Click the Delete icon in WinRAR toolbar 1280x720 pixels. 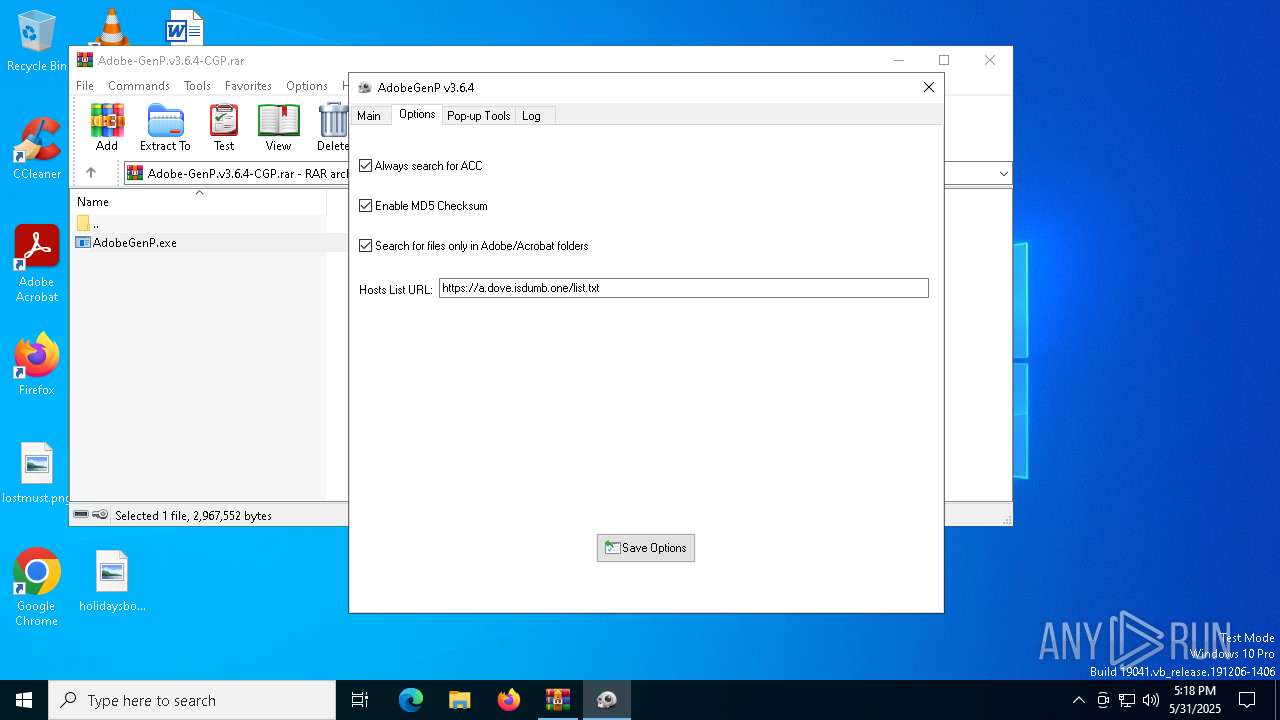pyautogui.click(x=333, y=127)
